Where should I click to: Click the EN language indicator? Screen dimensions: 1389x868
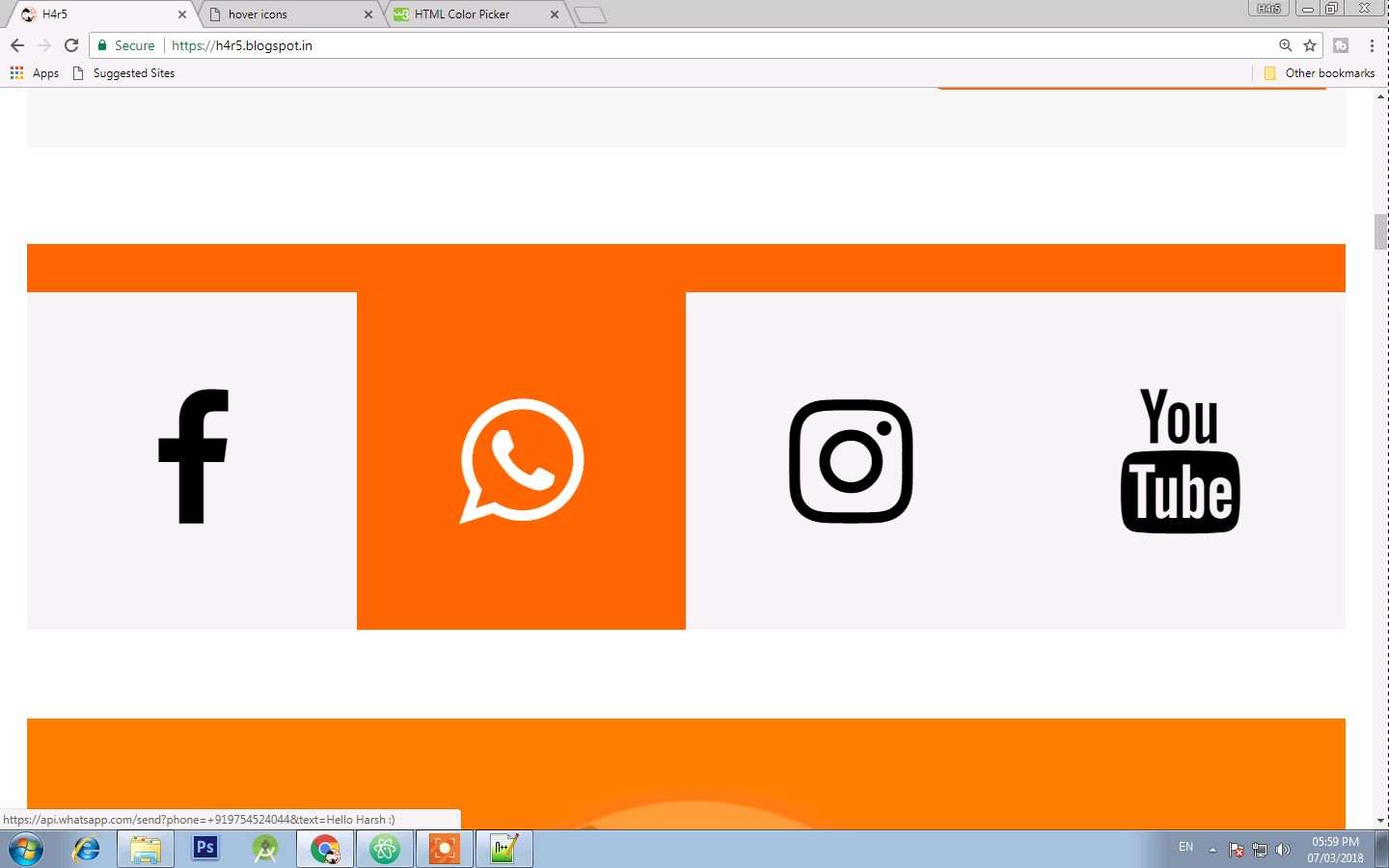pos(1186,847)
